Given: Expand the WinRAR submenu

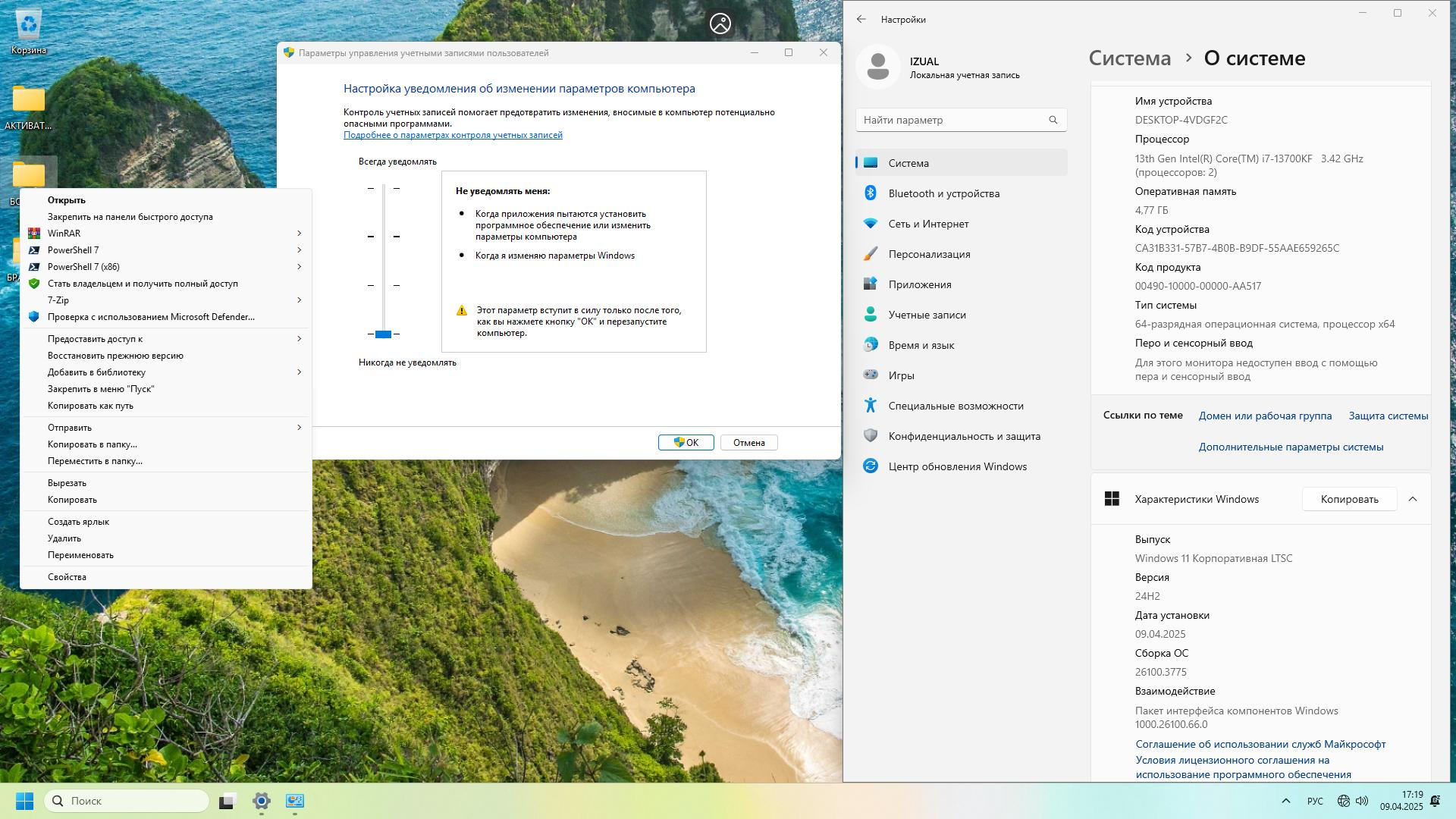Looking at the screenshot, I should pos(299,234).
